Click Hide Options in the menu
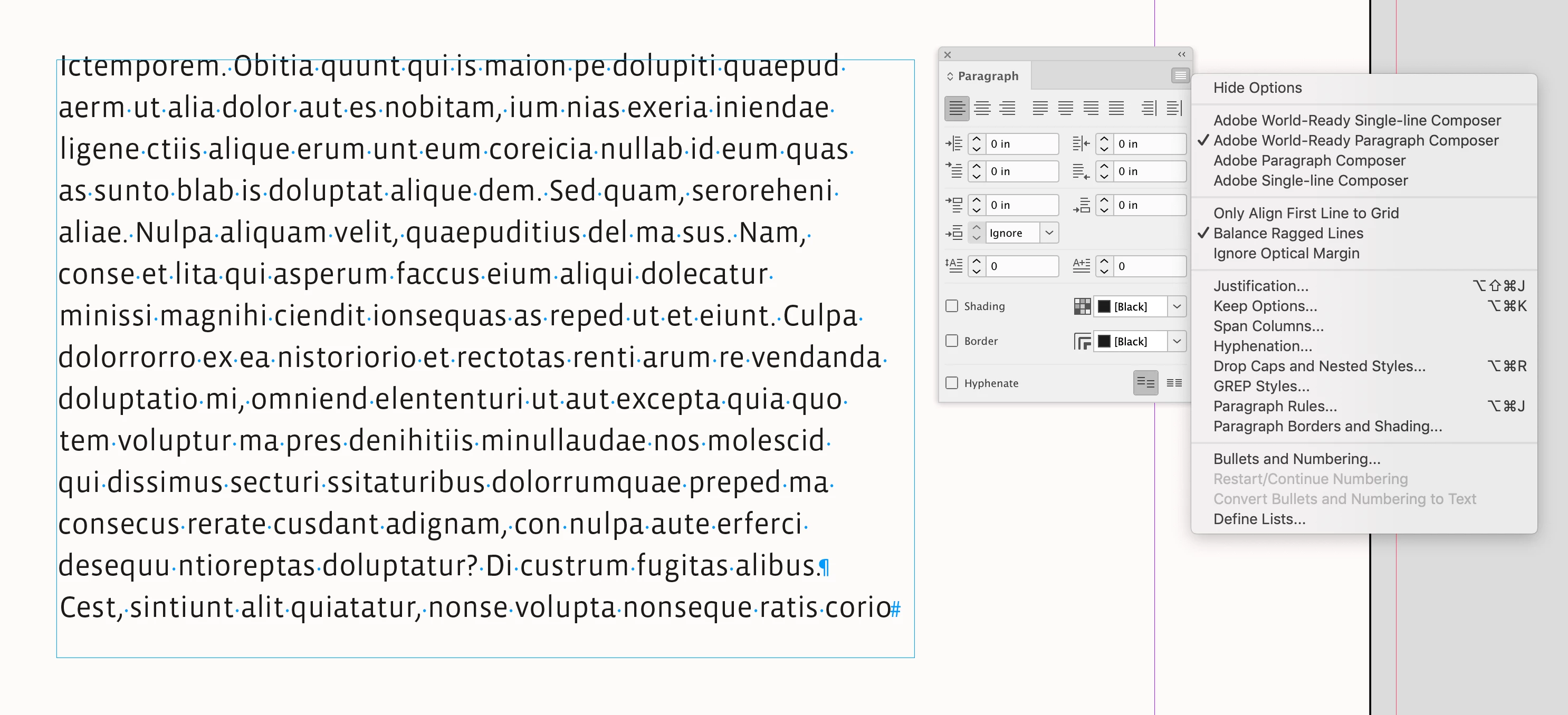1568x715 pixels. point(1257,88)
